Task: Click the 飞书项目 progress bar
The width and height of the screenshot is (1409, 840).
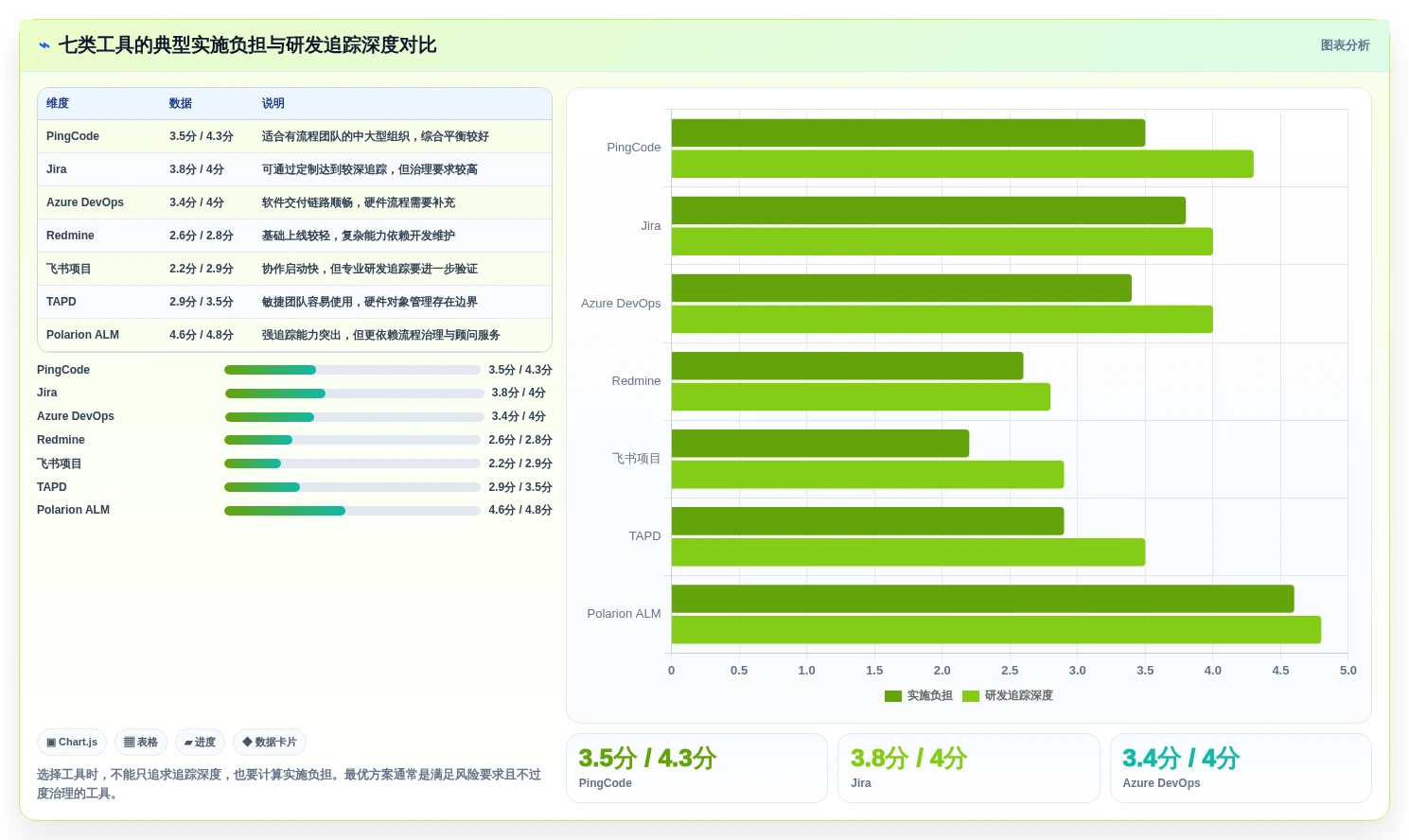Action: tap(352, 464)
